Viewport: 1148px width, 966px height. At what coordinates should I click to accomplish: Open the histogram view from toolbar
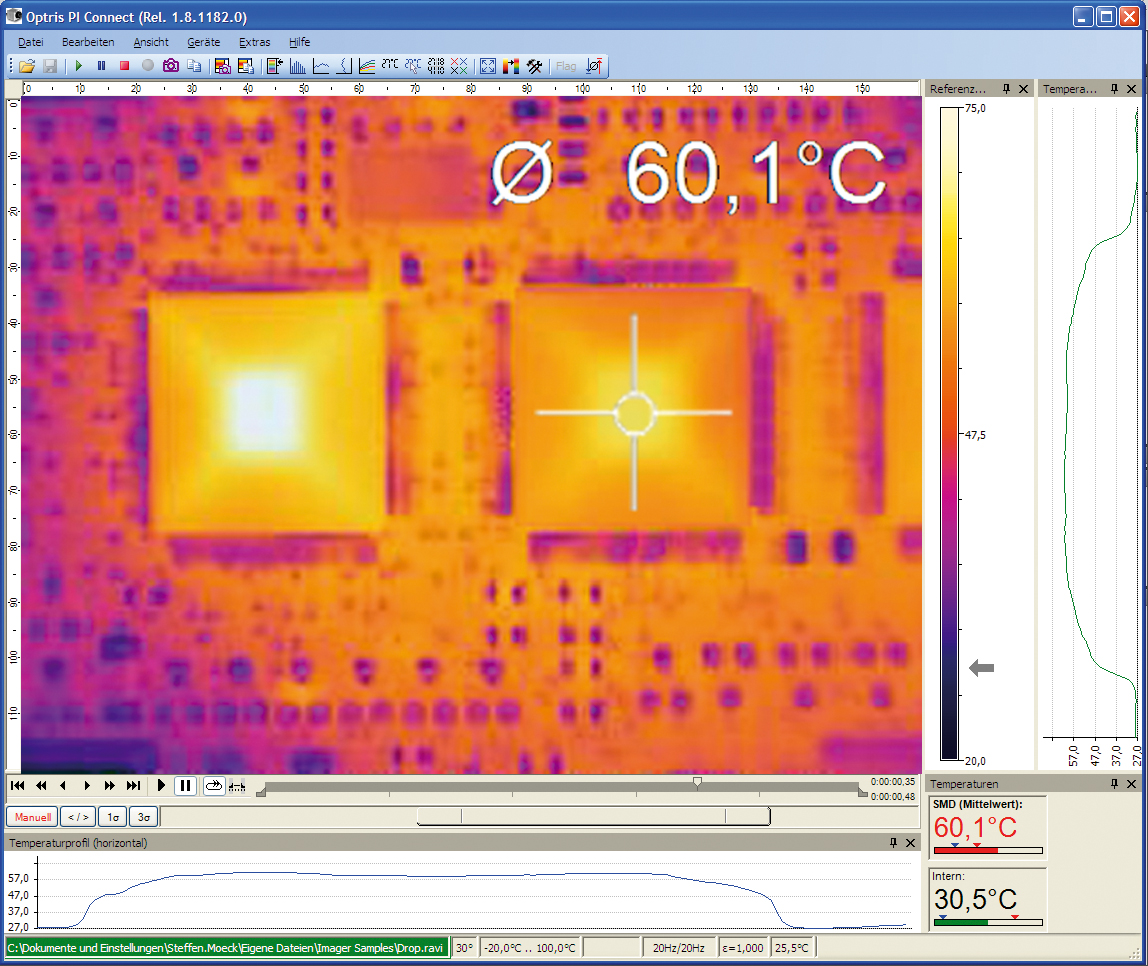point(298,66)
